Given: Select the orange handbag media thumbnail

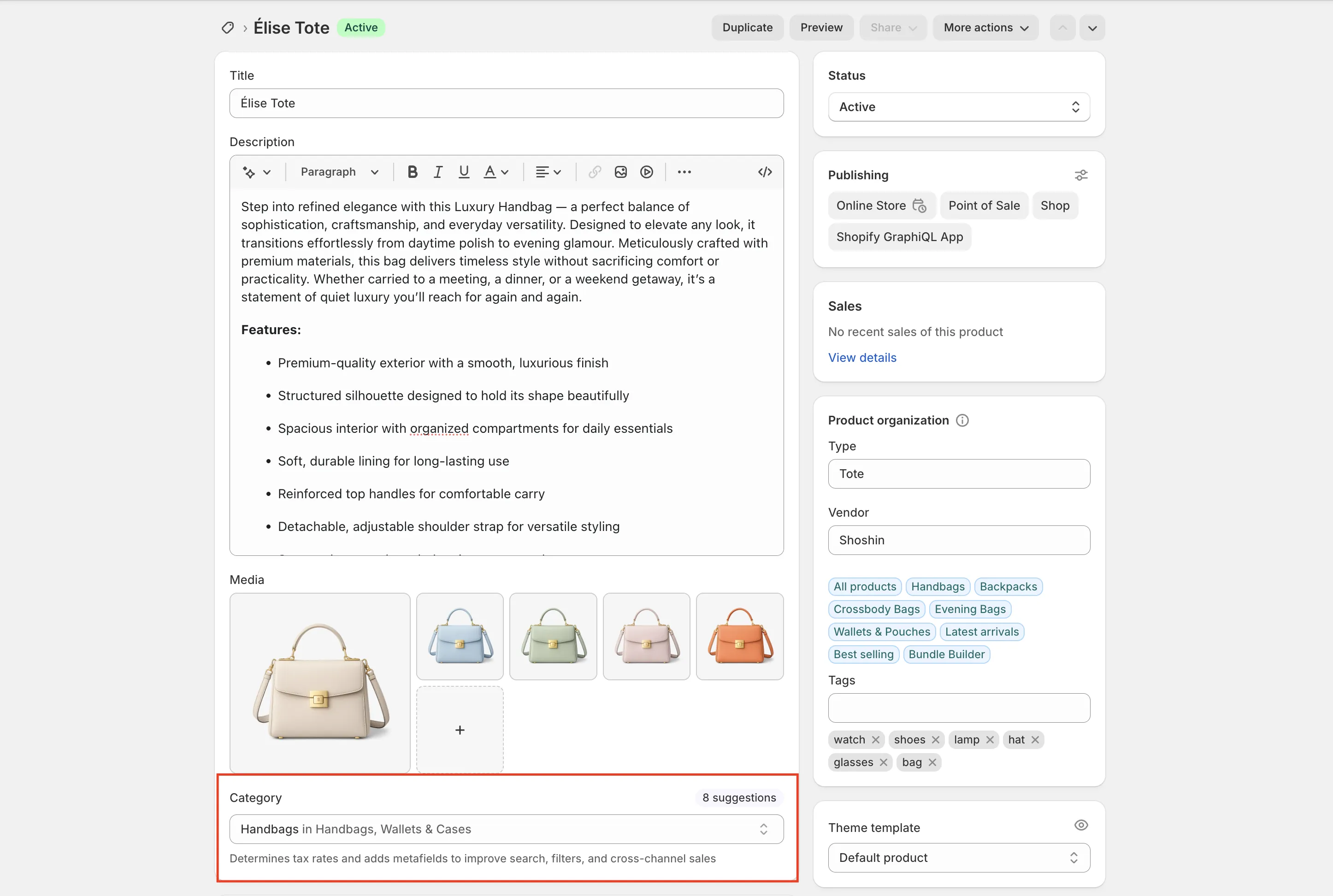Looking at the screenshot, I should click(739, 636).
